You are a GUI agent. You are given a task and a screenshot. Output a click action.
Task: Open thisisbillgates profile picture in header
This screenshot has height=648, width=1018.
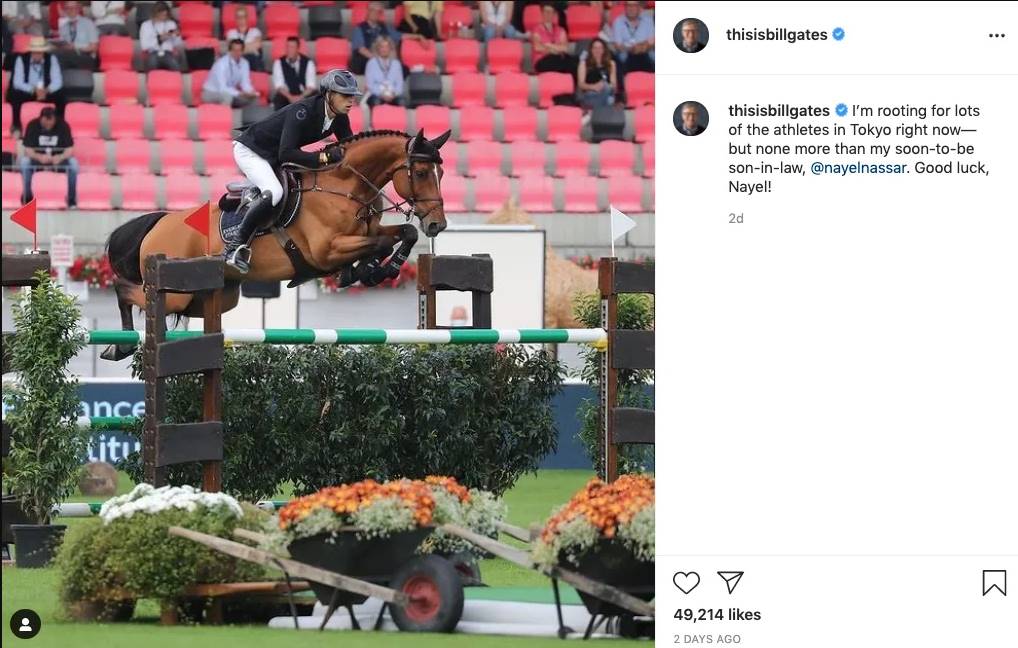point(691,35)
